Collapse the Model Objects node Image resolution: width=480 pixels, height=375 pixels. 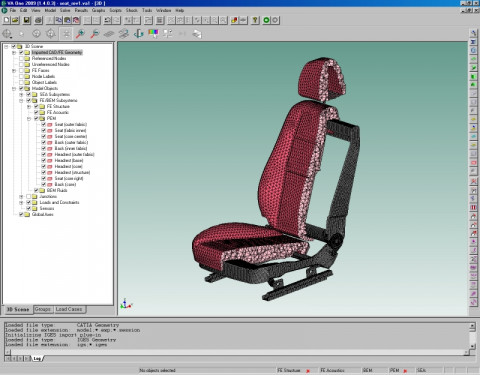14,88
